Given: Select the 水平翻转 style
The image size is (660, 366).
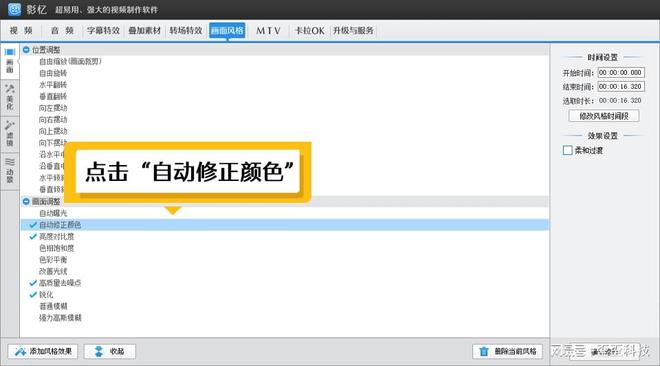Looking at the screenshot, I should [x=53, y=85].
